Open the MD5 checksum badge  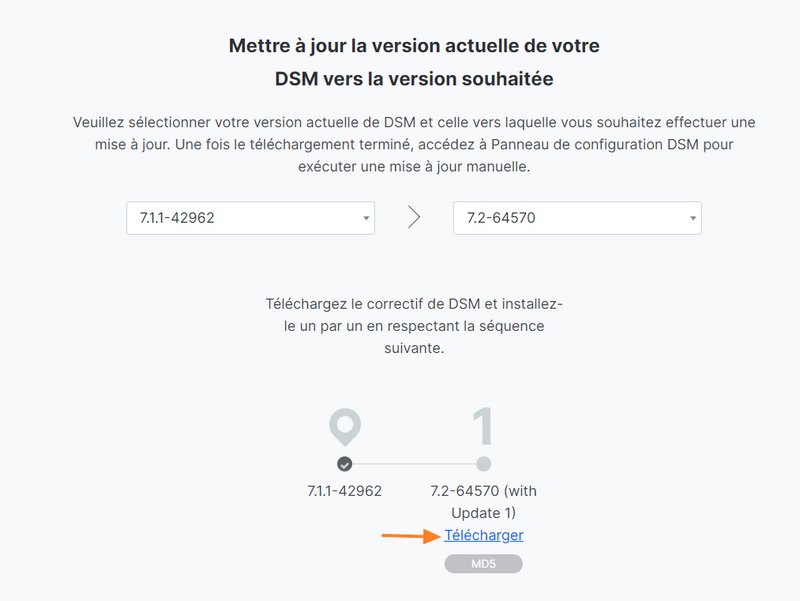(x=484, y=563)
